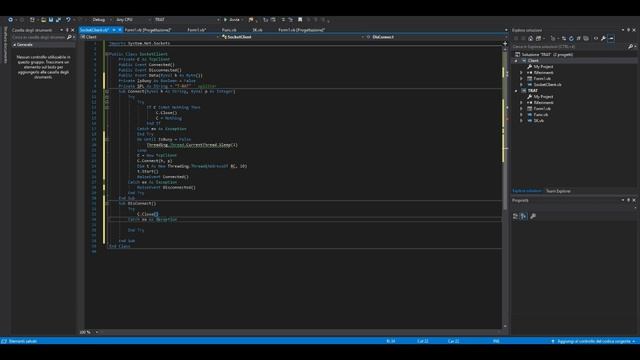
Task: Click the split editor icon above the scrollbar
Action: [x=505, y=43]
